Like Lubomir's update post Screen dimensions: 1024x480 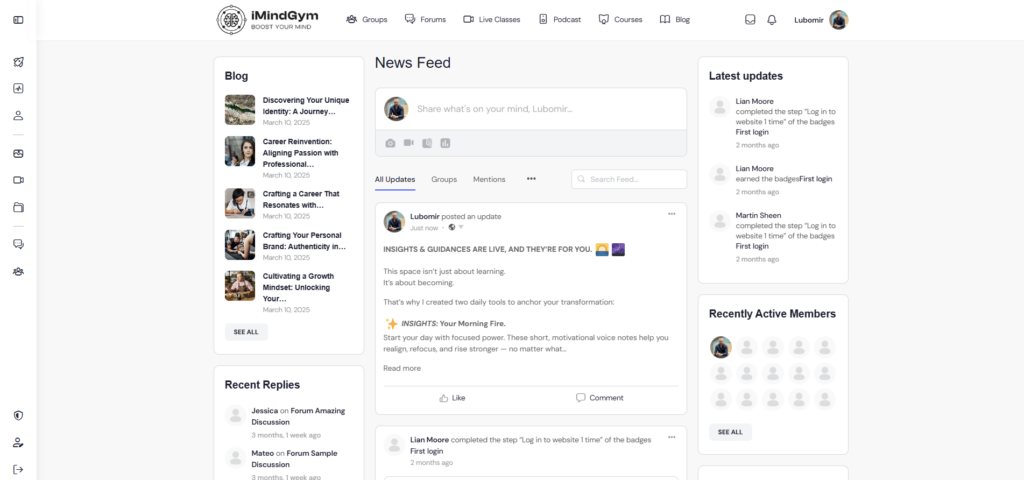tap(452, 398)
